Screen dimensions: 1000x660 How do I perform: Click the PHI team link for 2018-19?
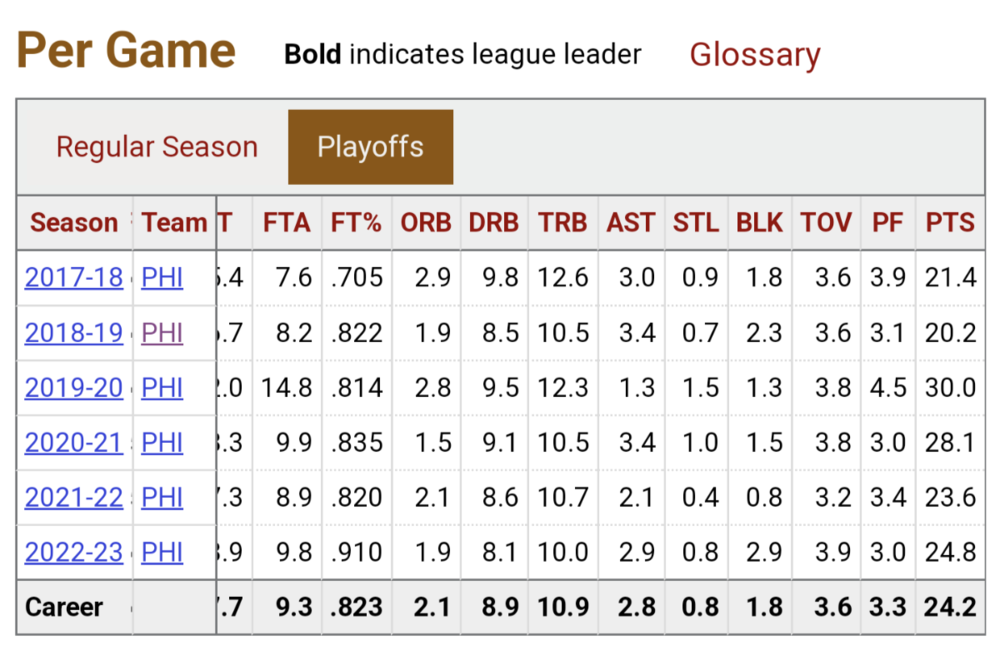point(162,332)
